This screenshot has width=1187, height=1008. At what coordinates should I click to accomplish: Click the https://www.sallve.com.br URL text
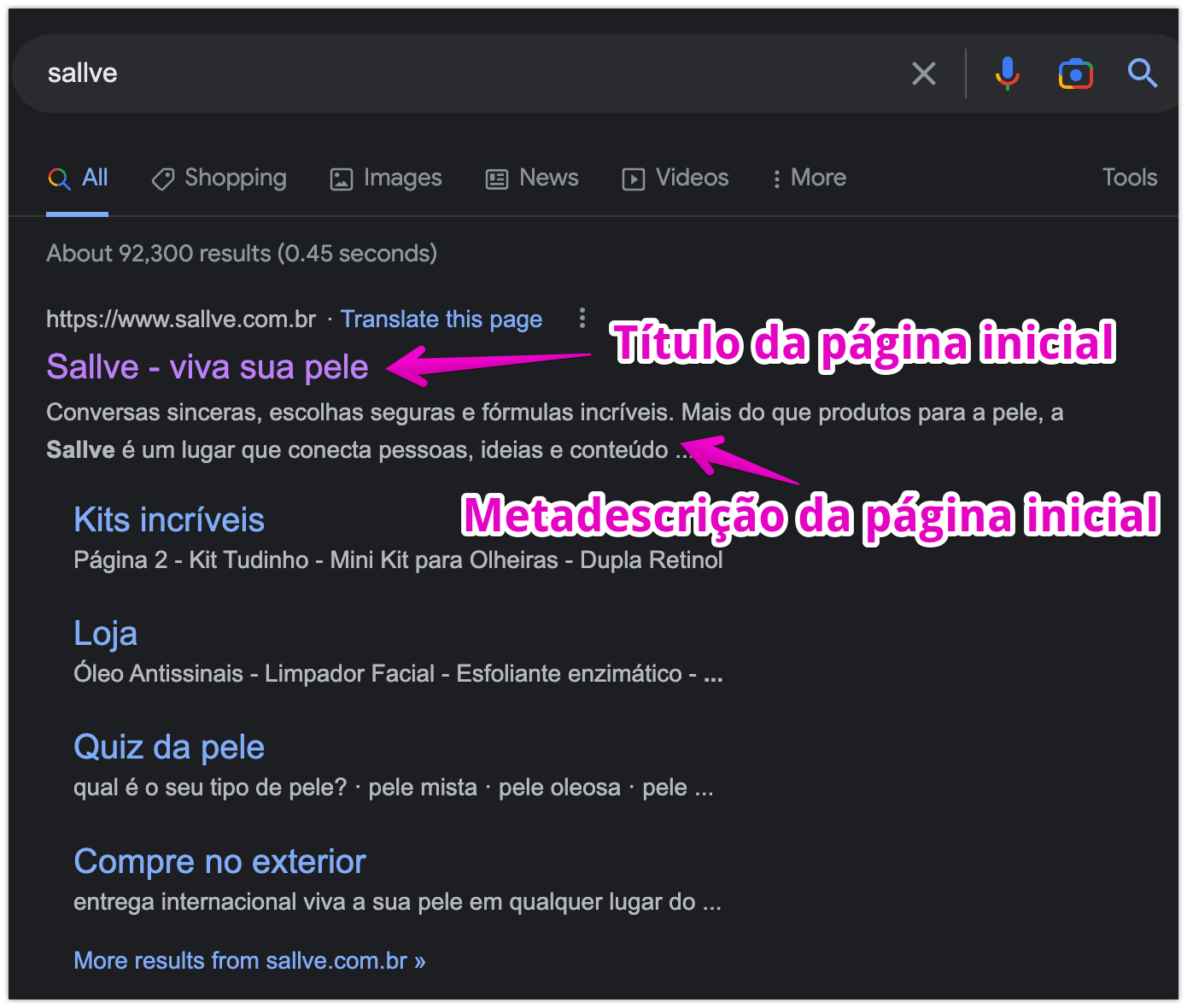181,319
